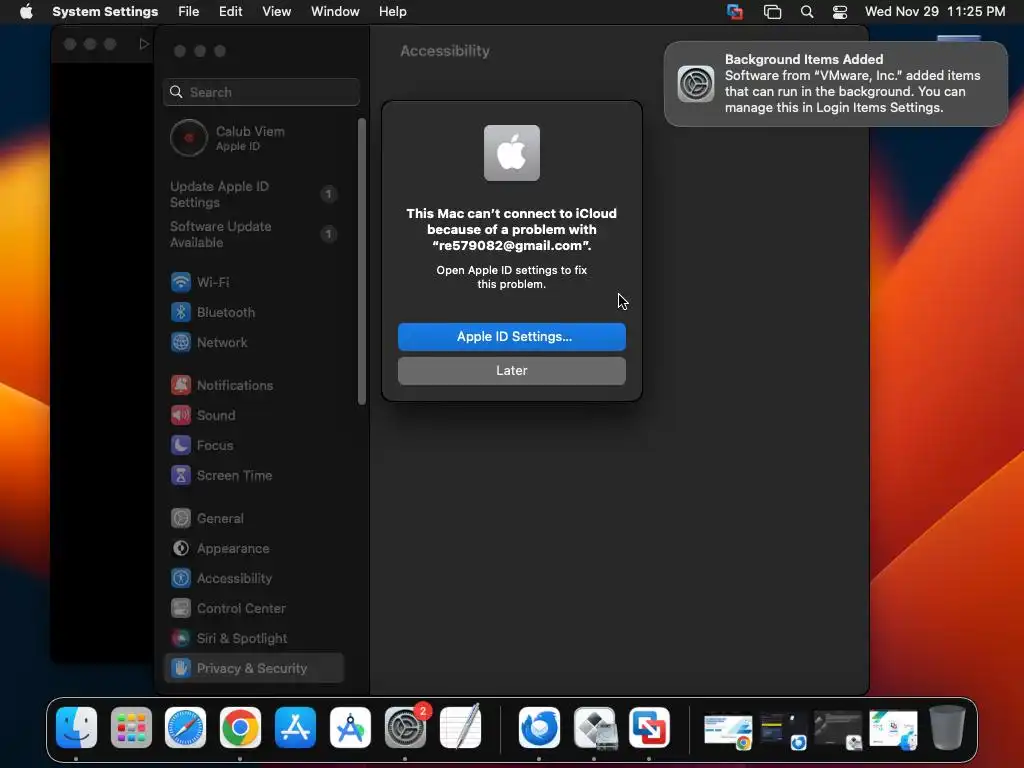Select Update Apple ID Settings row
Screen dimensions: 1024x768
click(255, 195)
